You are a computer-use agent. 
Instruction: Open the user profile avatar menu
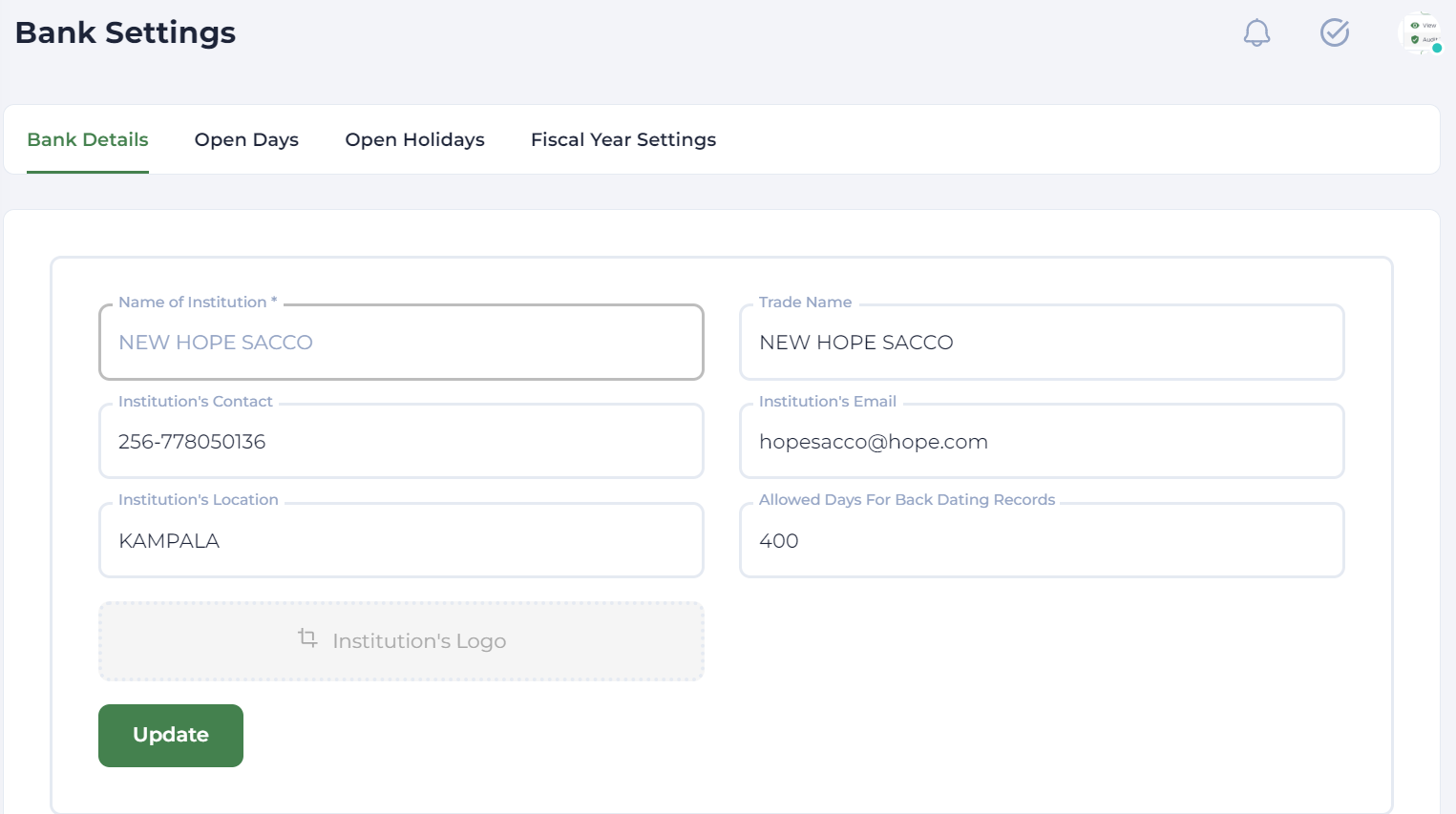click(1419, 32)
